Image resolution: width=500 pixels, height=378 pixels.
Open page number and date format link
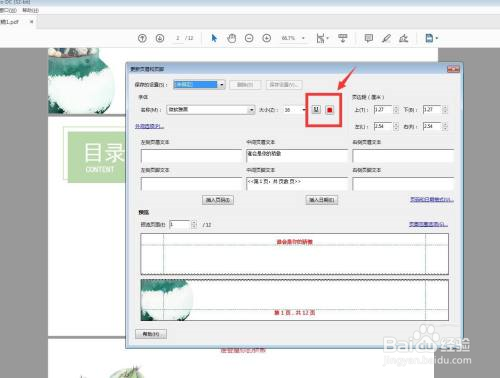point(432,199)
